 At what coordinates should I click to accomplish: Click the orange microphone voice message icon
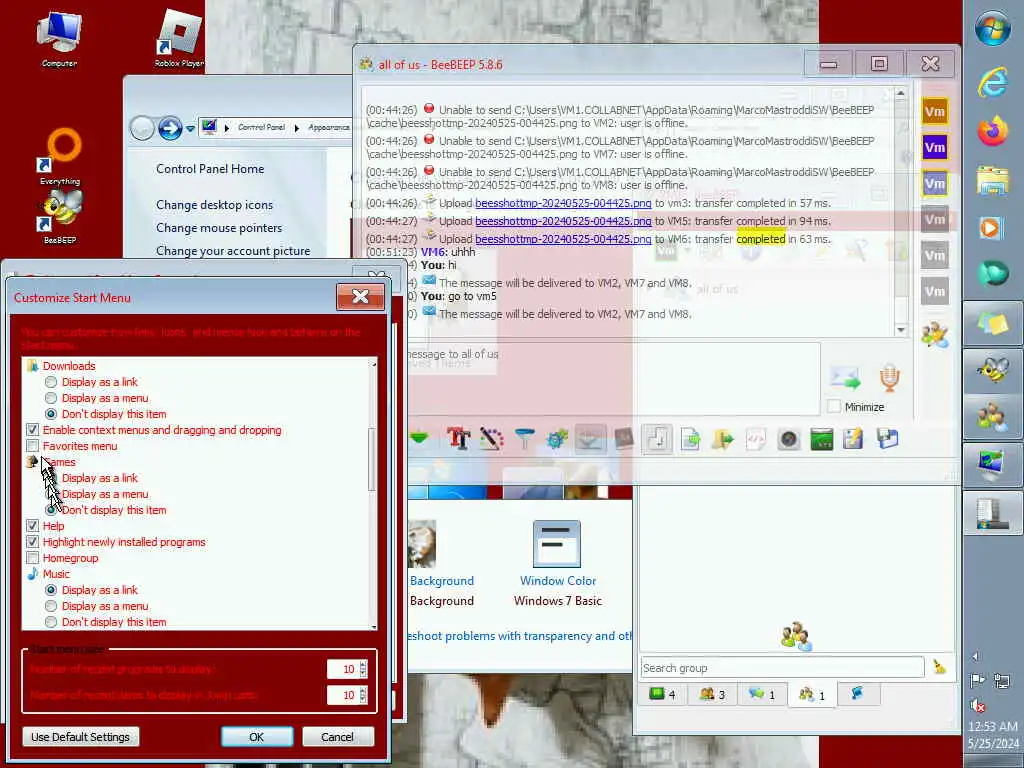tap(889, 378)
